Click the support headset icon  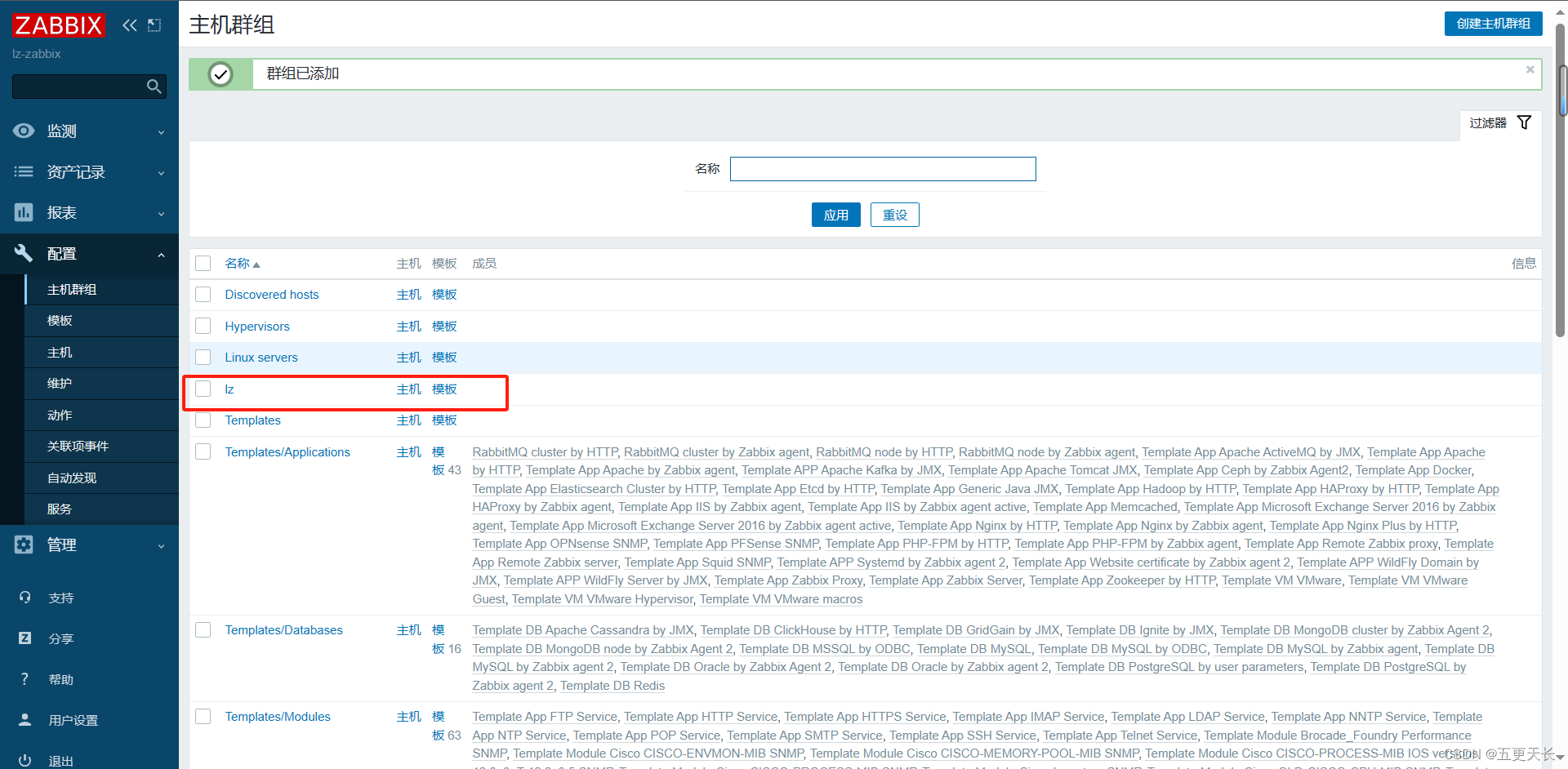click(25, 598)
